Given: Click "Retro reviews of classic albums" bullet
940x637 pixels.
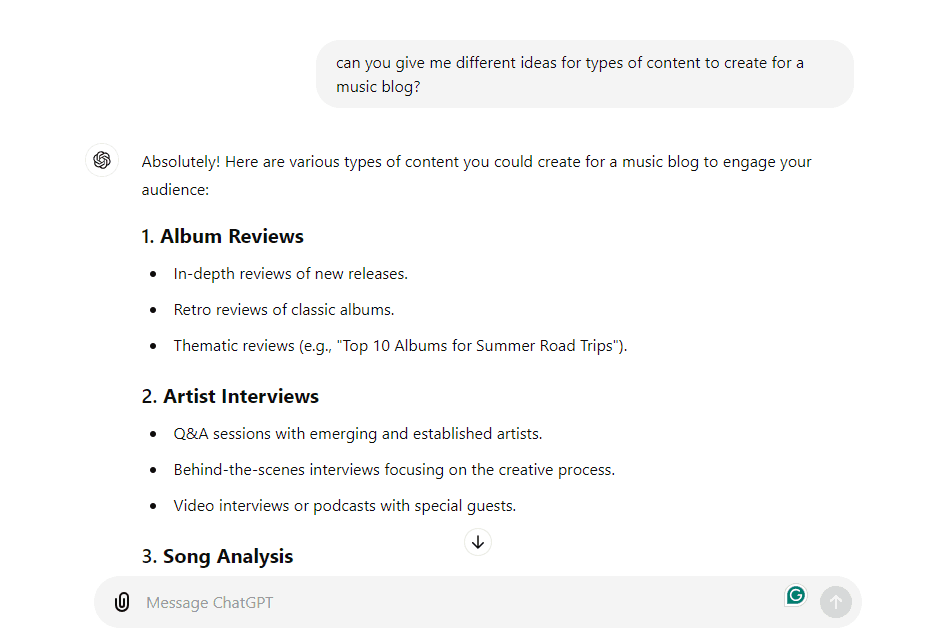Looking at the screenshot, I should coord(284,309).
